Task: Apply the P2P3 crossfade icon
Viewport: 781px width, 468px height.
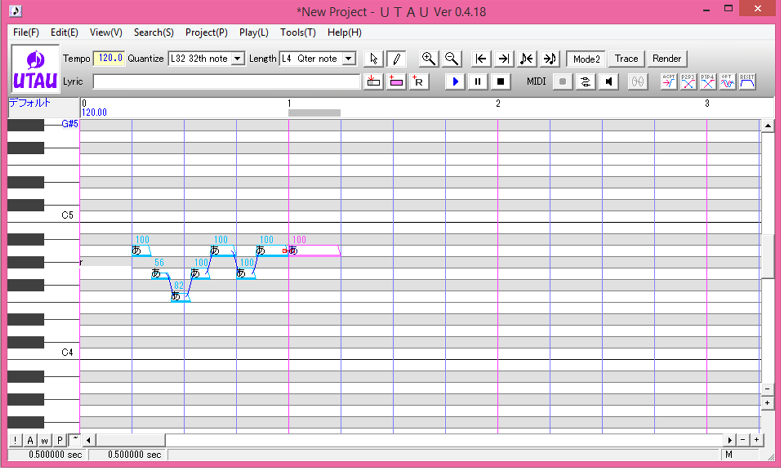Action: (x=688, y=82)
